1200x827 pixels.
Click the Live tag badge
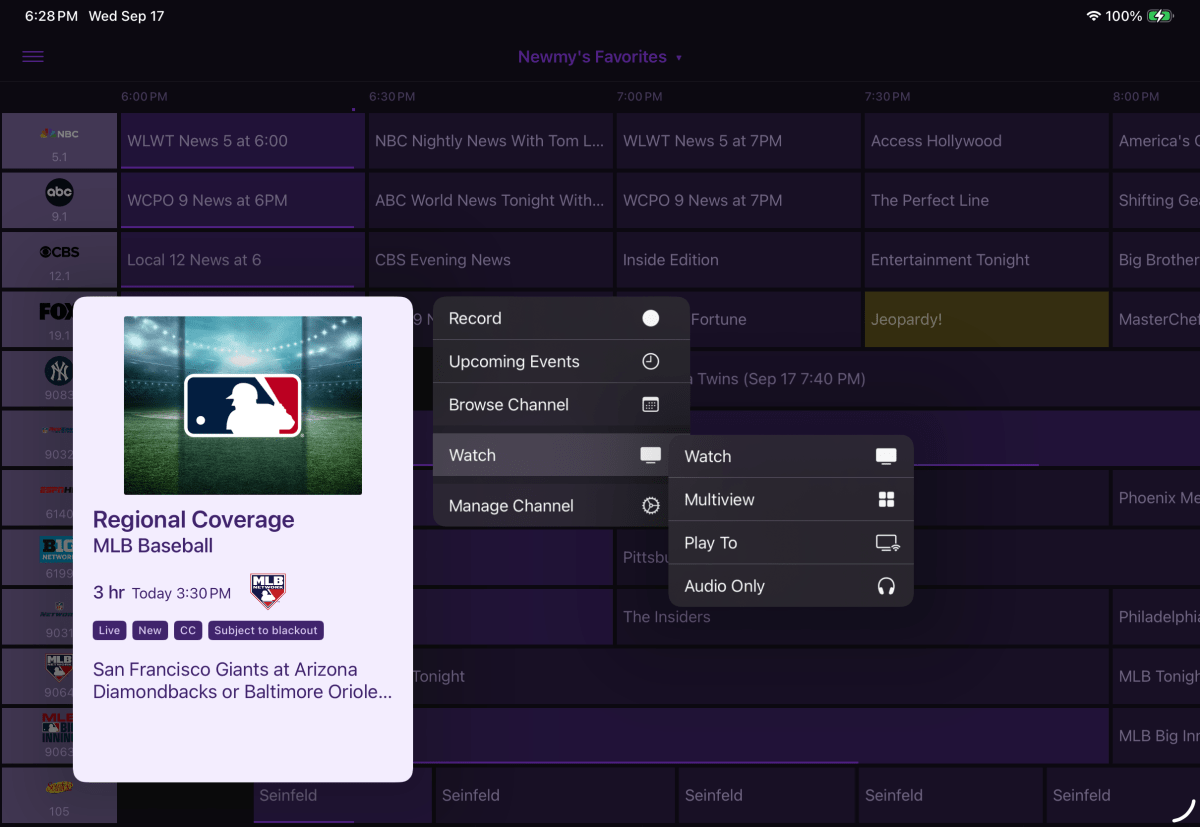coord(110,630)
